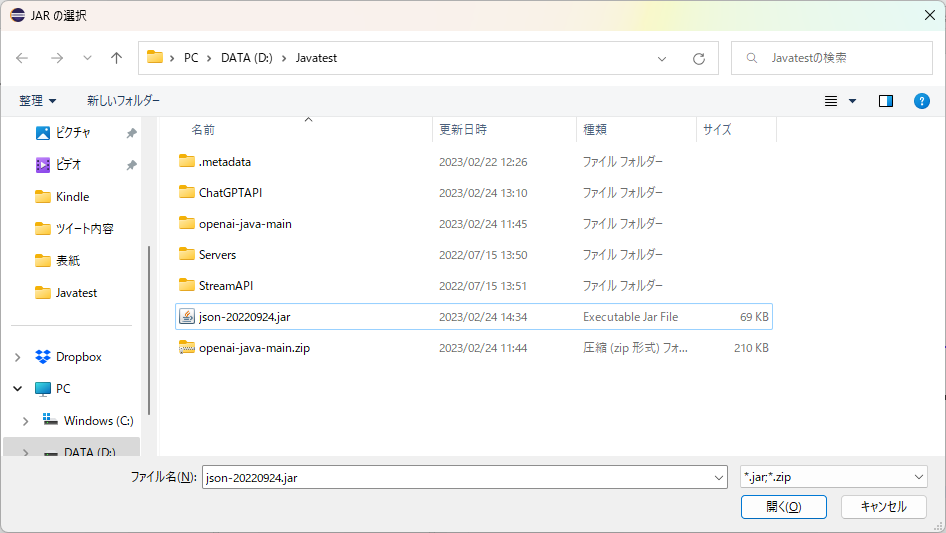This screenshot has height=533, width=946.
Task: Collapse the PC tree node
Action: click(x=18, y=389)
